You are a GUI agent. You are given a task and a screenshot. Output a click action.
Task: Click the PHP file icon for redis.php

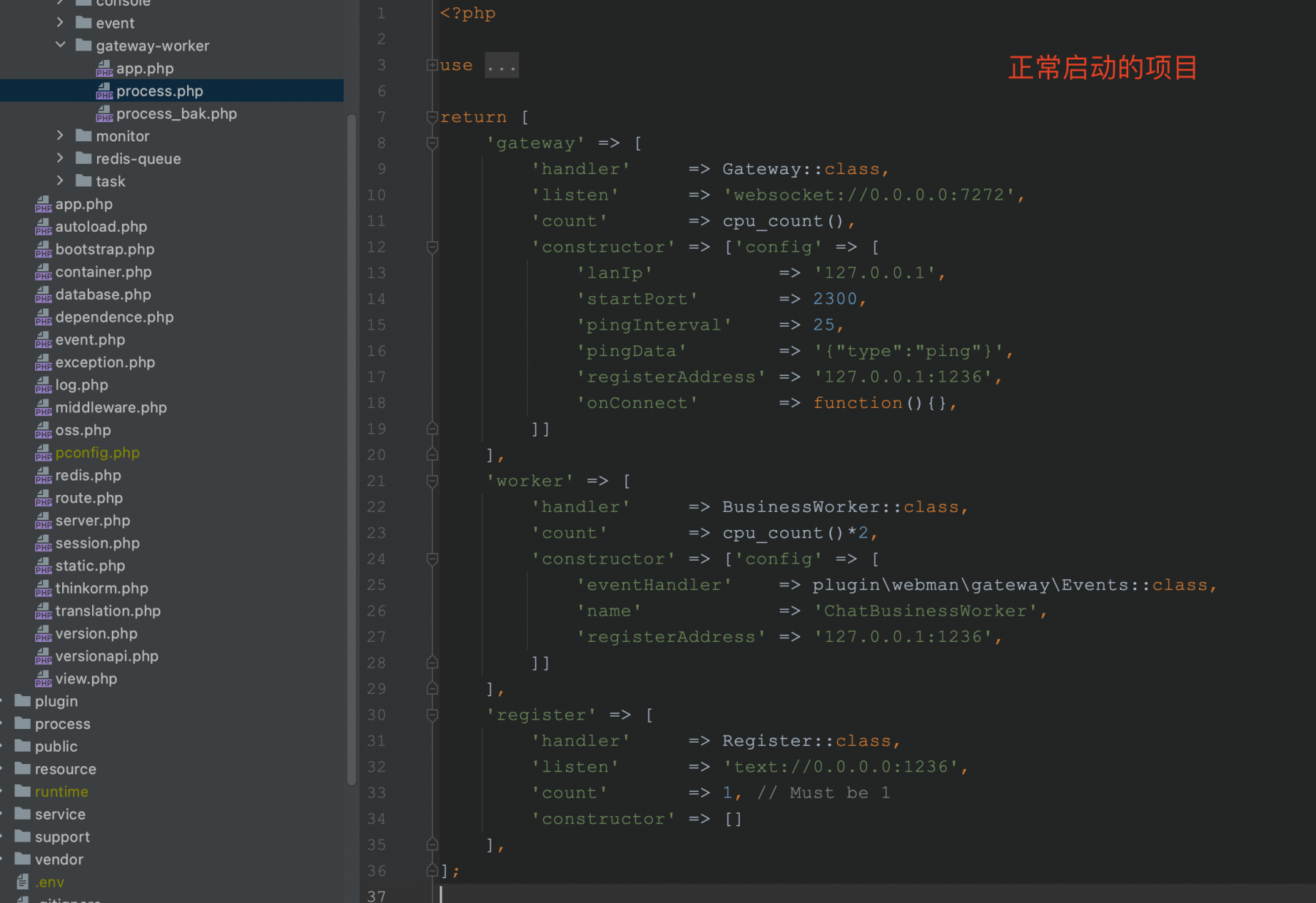(x=43, y=475)
